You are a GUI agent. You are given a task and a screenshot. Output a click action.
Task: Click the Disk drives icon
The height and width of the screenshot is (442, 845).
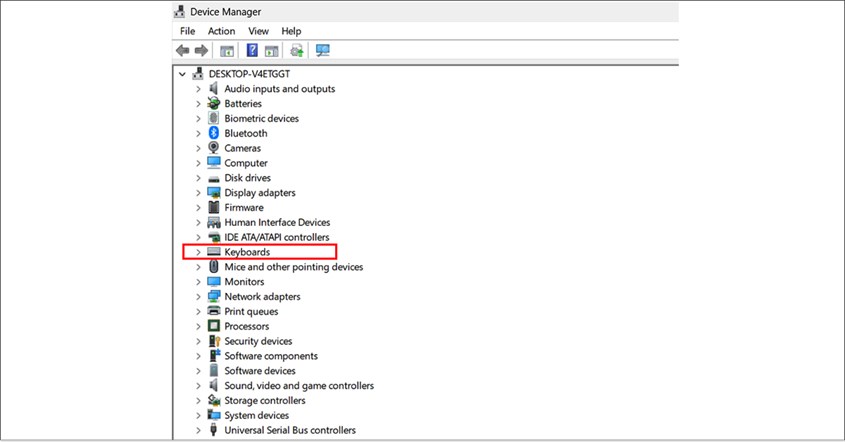[214, 178]
